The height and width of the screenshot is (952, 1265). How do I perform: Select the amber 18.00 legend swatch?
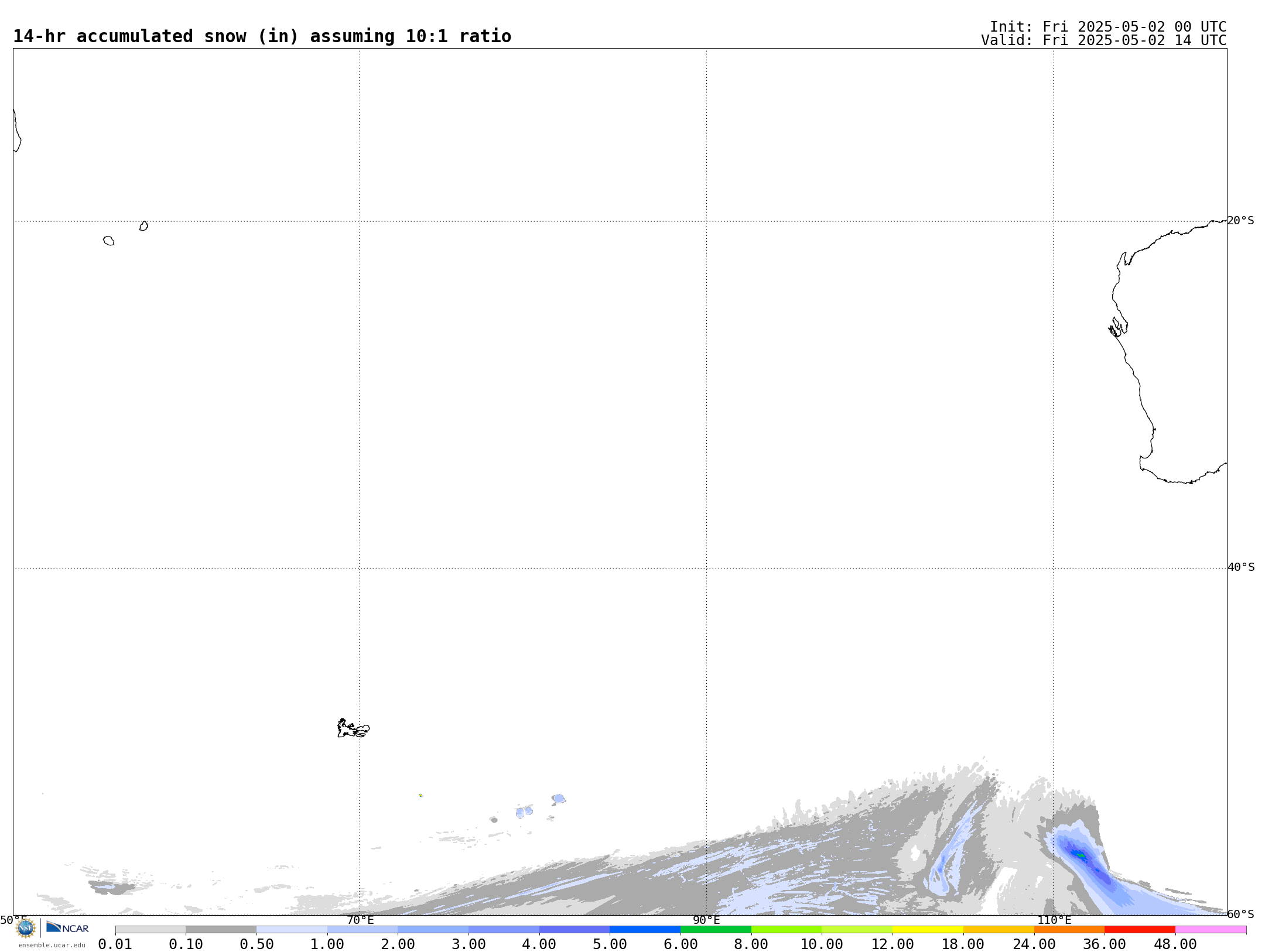[x=999, y=930]
